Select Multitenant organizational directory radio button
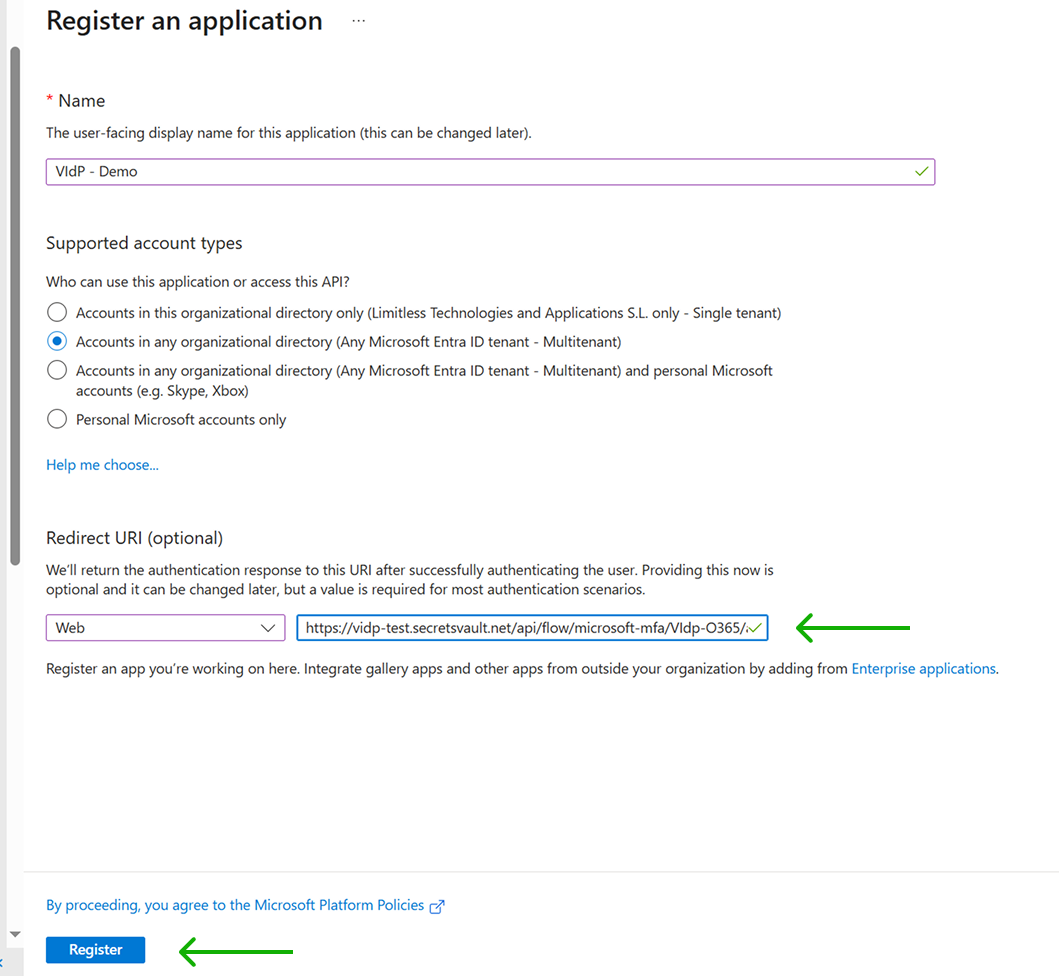1059x976 pixels. [x=58, y=342]
